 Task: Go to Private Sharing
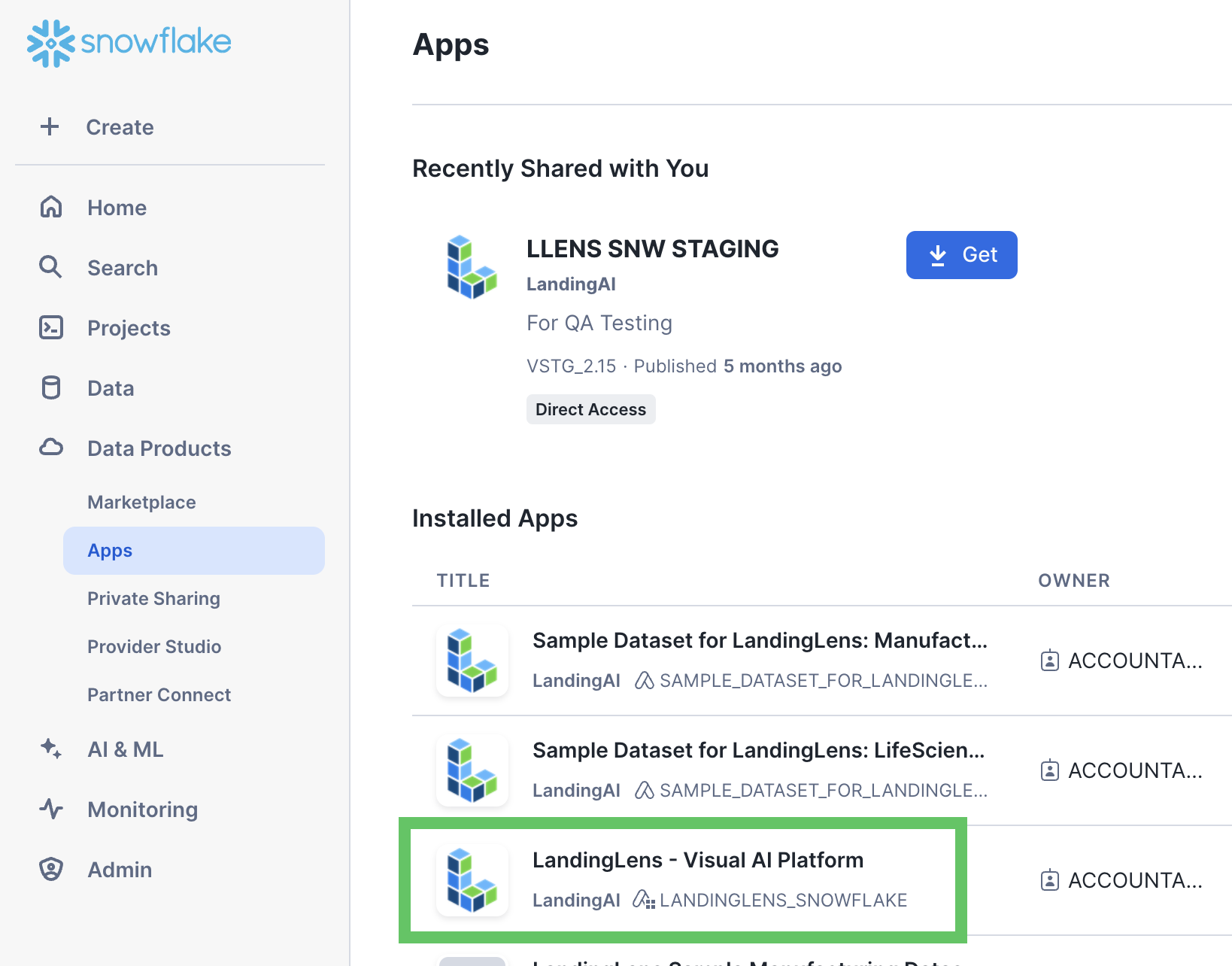coord(153,598)
